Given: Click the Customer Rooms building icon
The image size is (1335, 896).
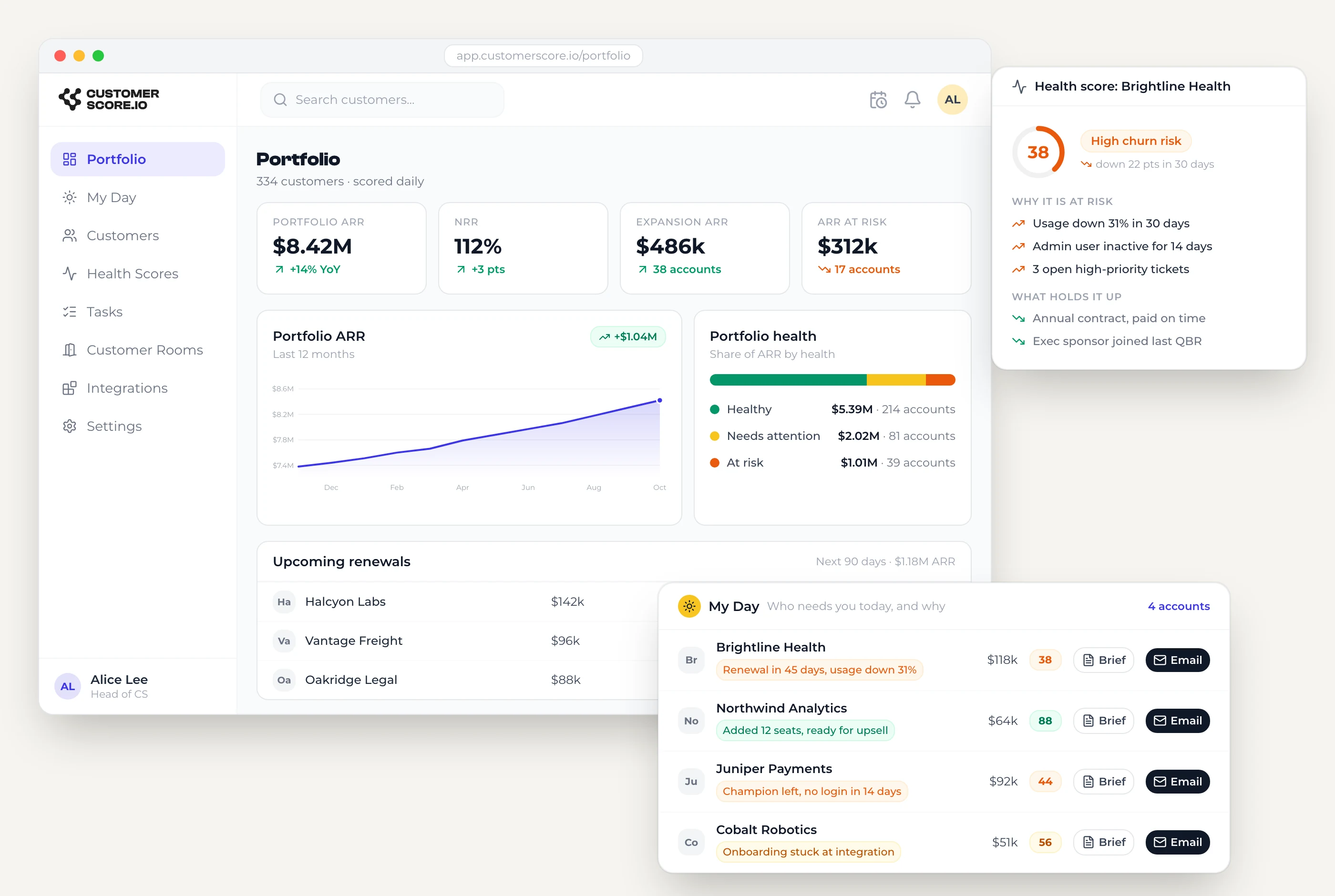Looking at the screenshot, I should [70, 350].
